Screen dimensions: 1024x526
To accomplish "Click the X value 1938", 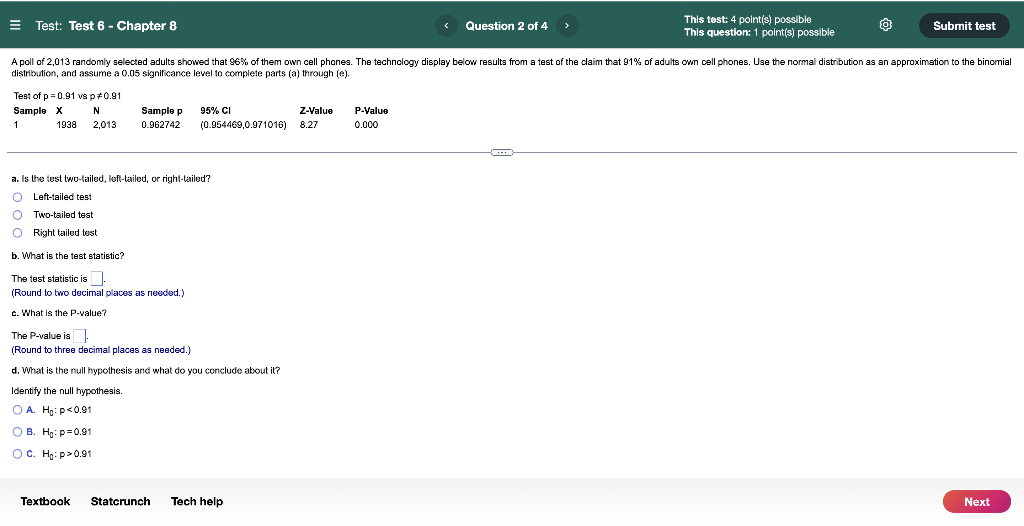I will pyautogui.click(x=67, y=124).
